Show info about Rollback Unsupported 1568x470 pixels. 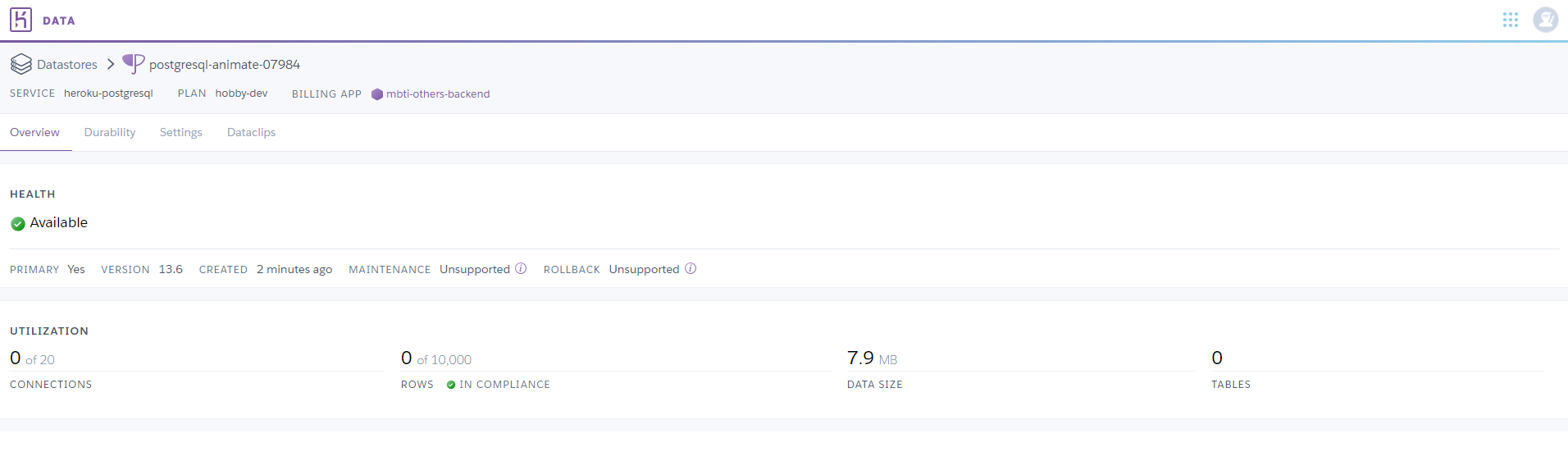(691, 268)
